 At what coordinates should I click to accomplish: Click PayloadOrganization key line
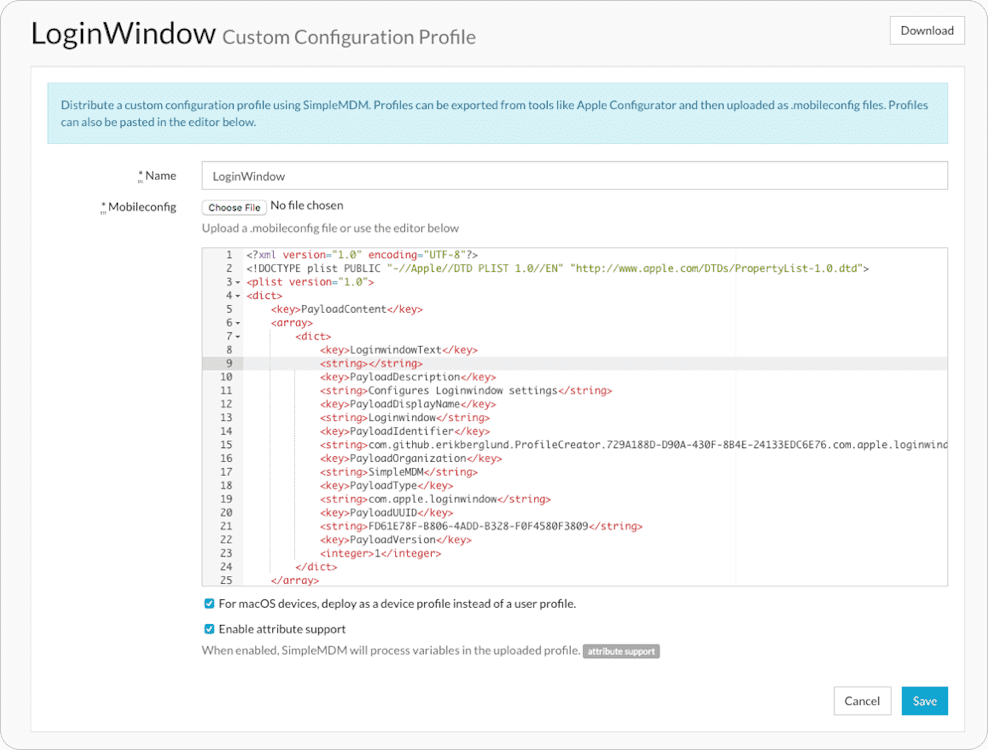(x=411, y=458)
